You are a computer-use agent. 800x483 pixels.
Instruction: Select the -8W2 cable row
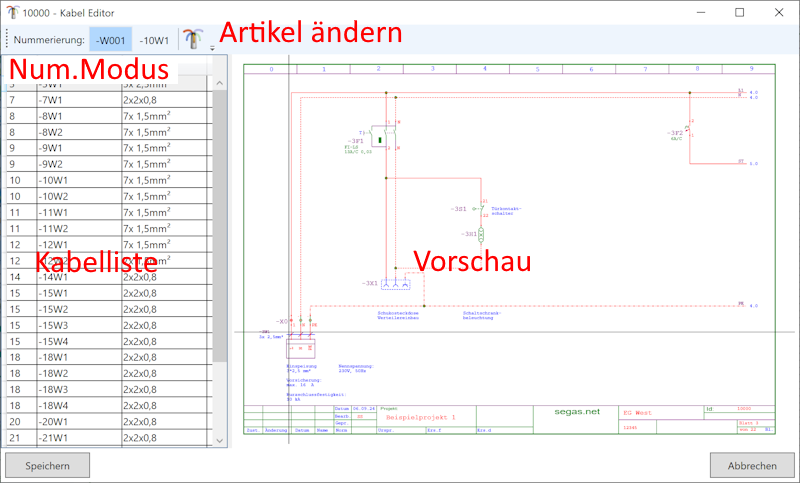(60, 133)
